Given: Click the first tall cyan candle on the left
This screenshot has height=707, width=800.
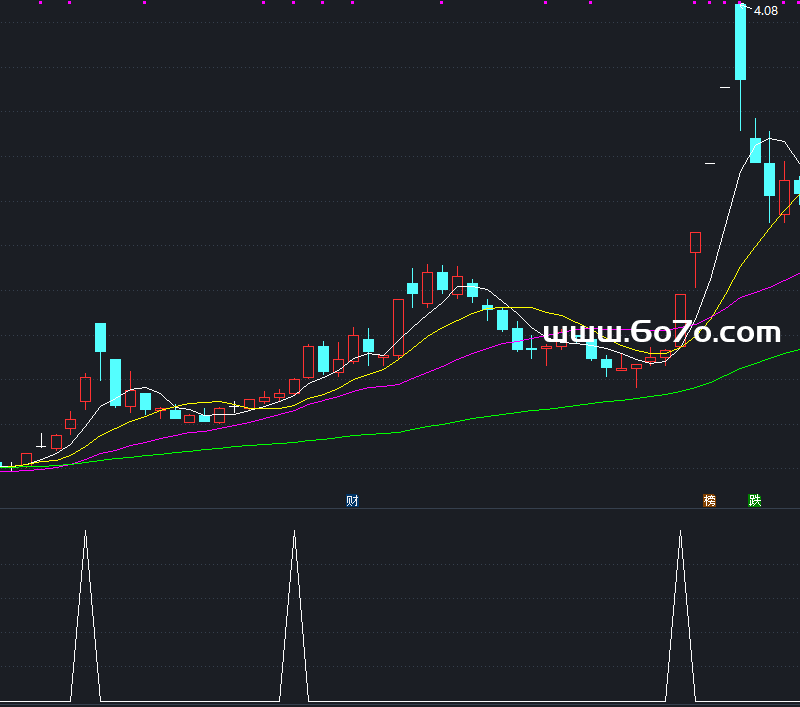Looking at the screenshot, I should [x=100, y=337].
